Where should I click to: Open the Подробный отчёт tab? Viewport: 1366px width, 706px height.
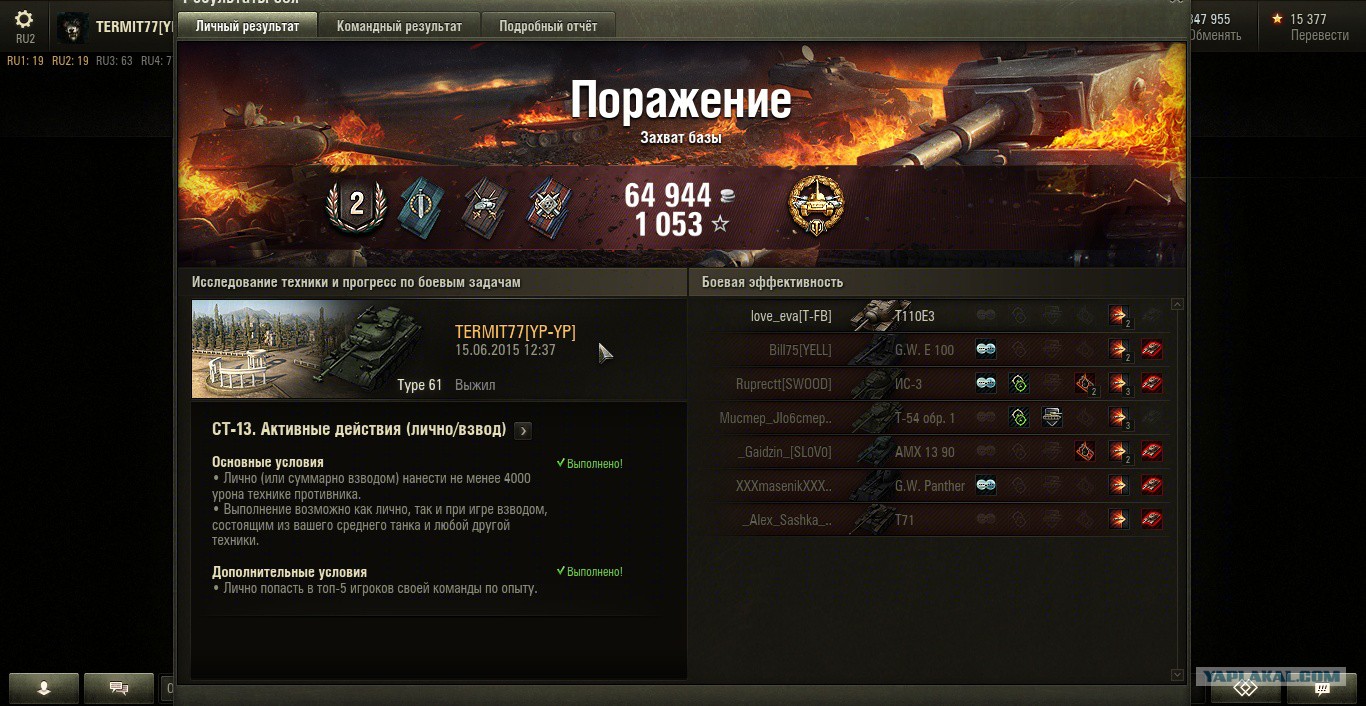tap(548, 26)
